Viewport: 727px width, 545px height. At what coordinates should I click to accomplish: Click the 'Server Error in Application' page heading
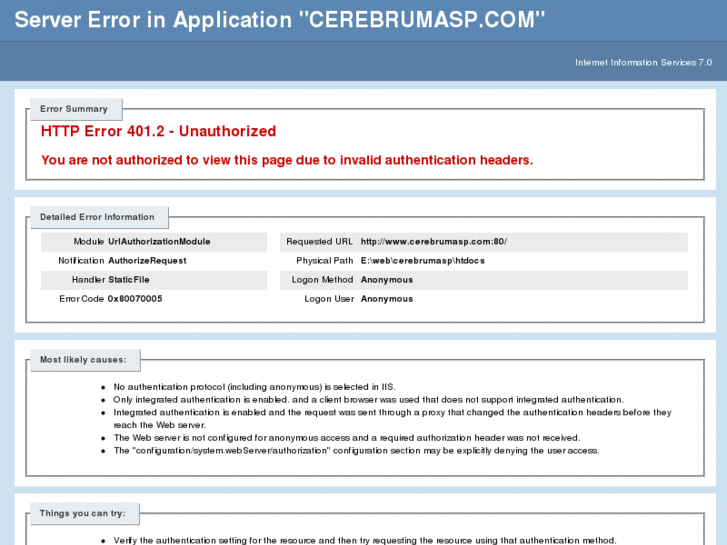pyautogui.click(x=280, y=20)
